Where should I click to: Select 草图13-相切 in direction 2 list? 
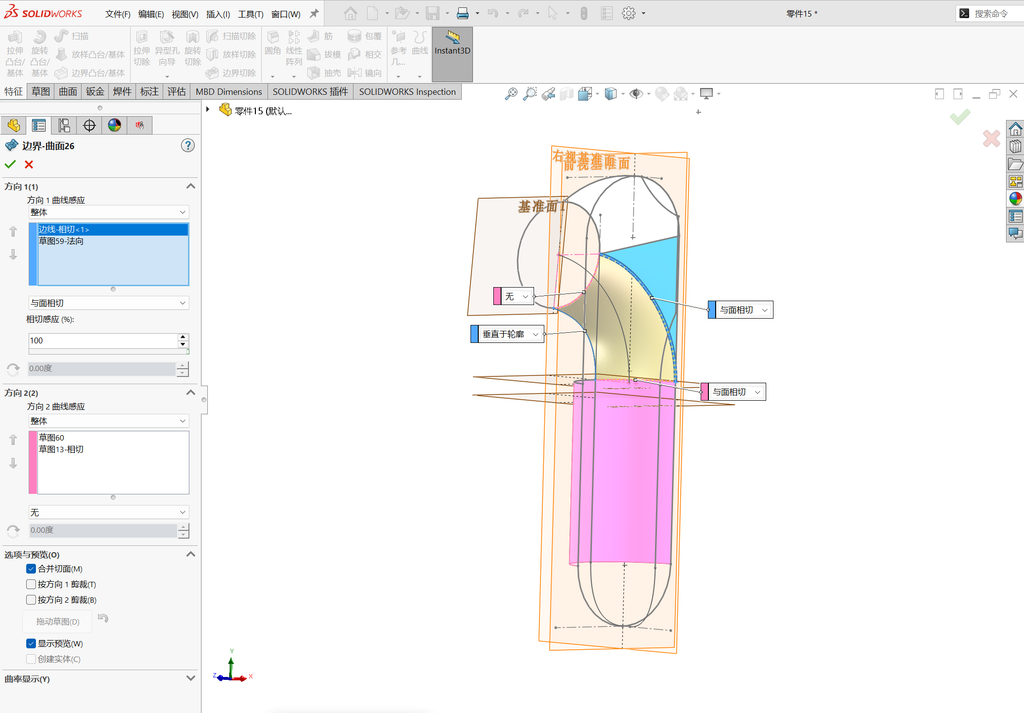click(x=113, y=449)
